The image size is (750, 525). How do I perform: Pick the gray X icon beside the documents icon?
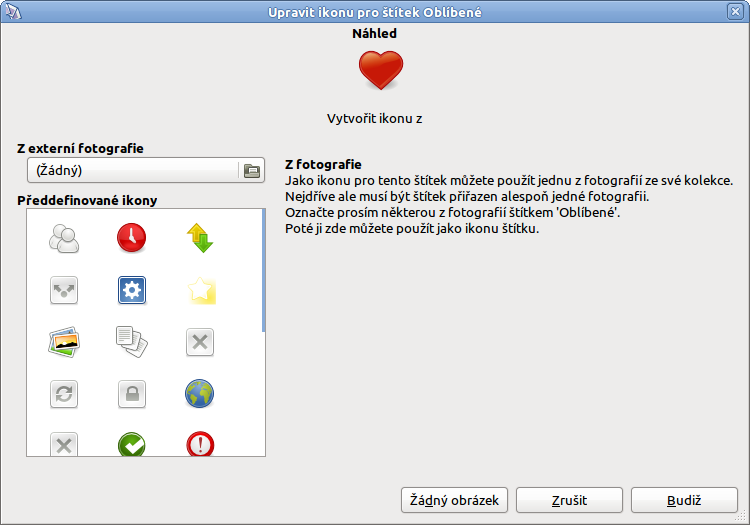(x=199, y=342)
